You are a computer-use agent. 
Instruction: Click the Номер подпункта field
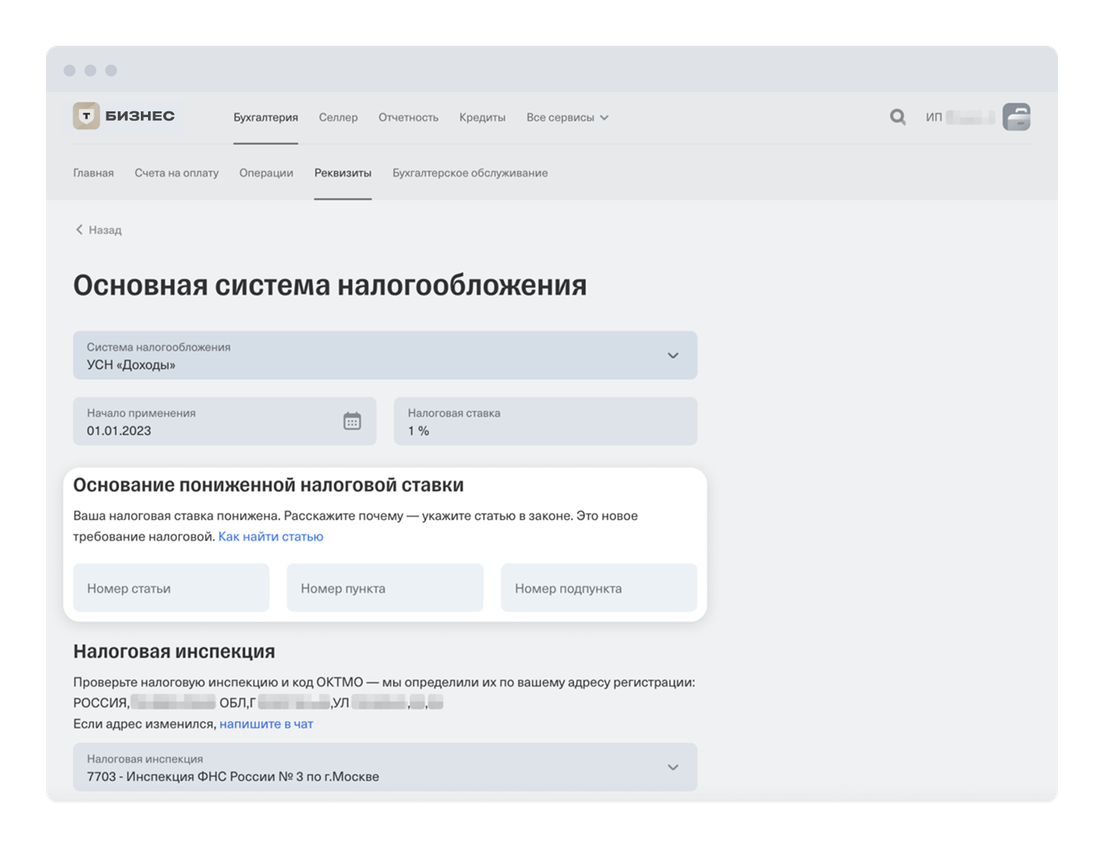click(598, 588)
